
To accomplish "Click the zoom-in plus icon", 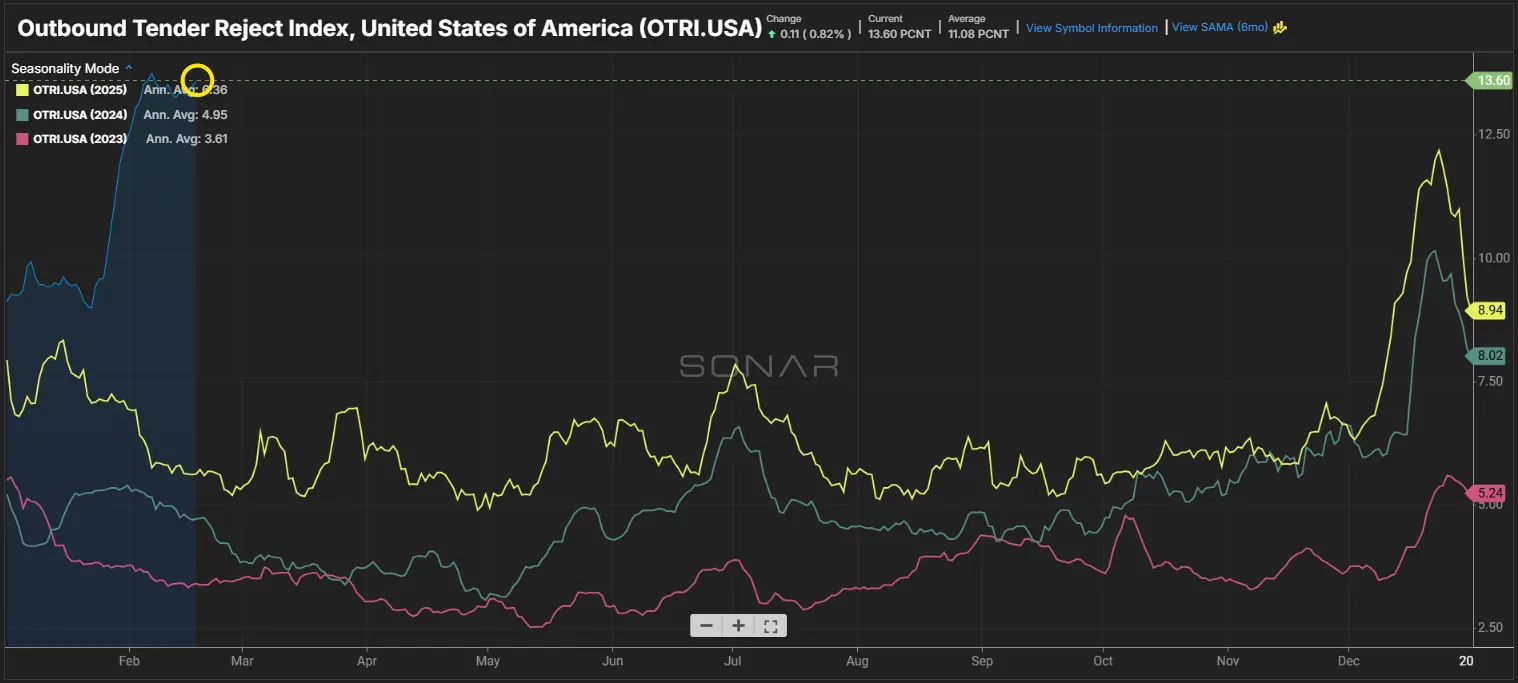I will click(x=739, y=625).
